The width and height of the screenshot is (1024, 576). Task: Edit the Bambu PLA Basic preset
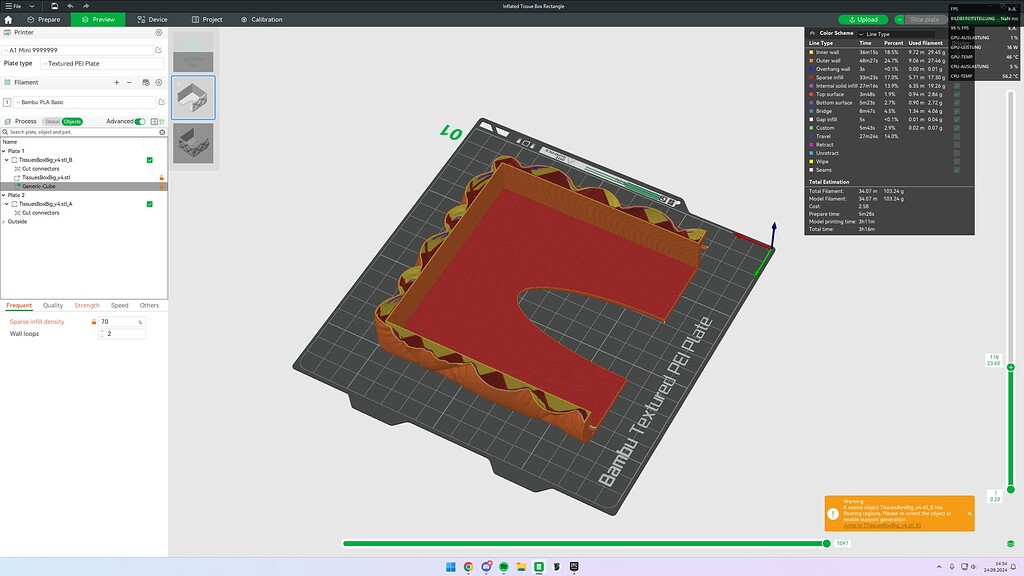[161, 102]
